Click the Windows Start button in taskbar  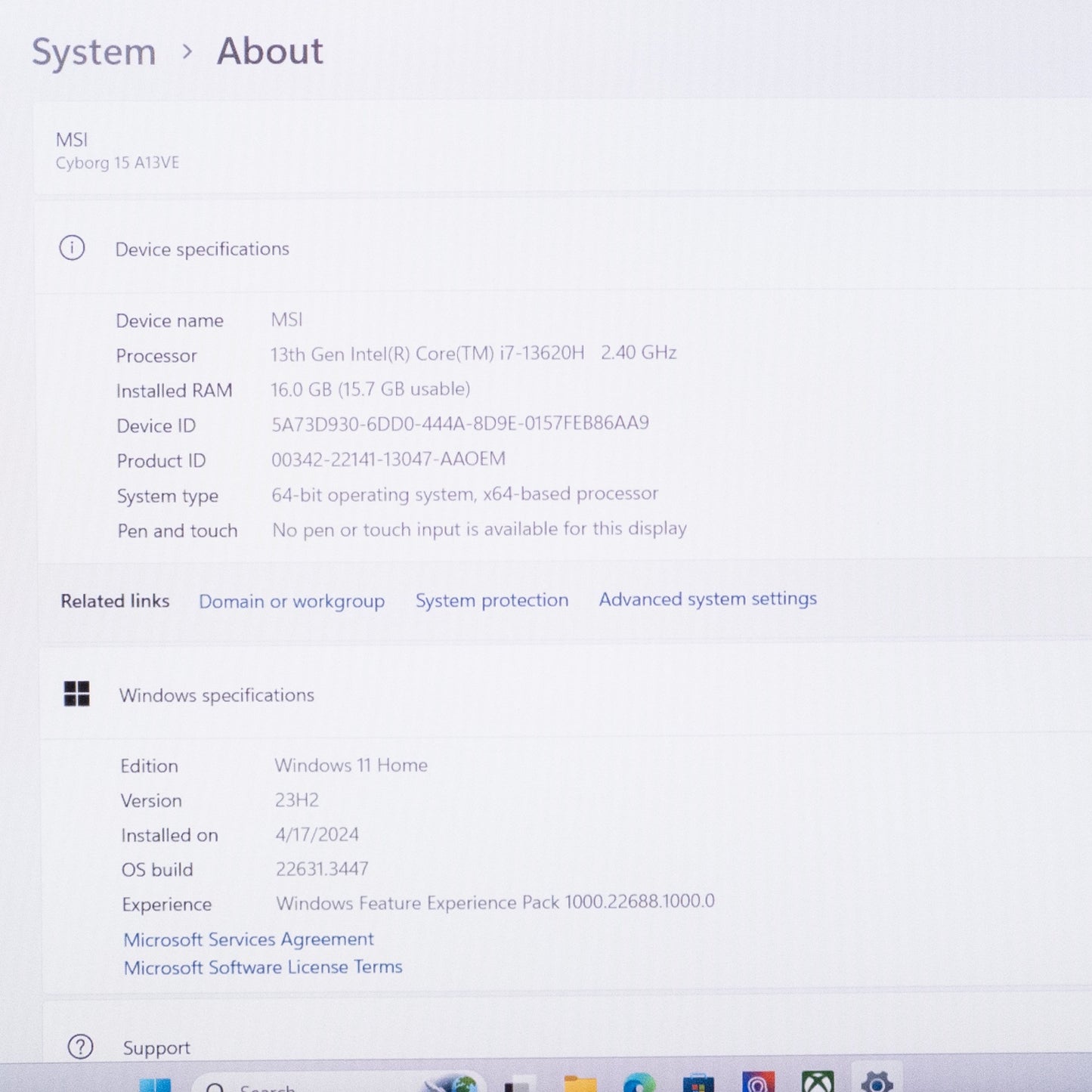tap(155, 1084)
